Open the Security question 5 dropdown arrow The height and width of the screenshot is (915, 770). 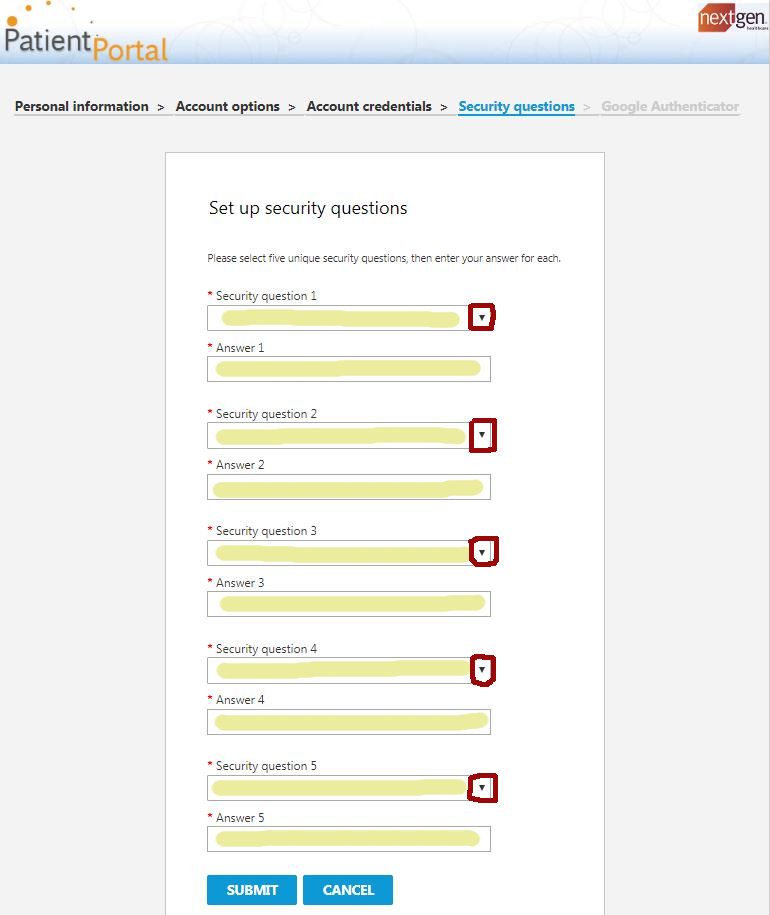pos(483,788)
